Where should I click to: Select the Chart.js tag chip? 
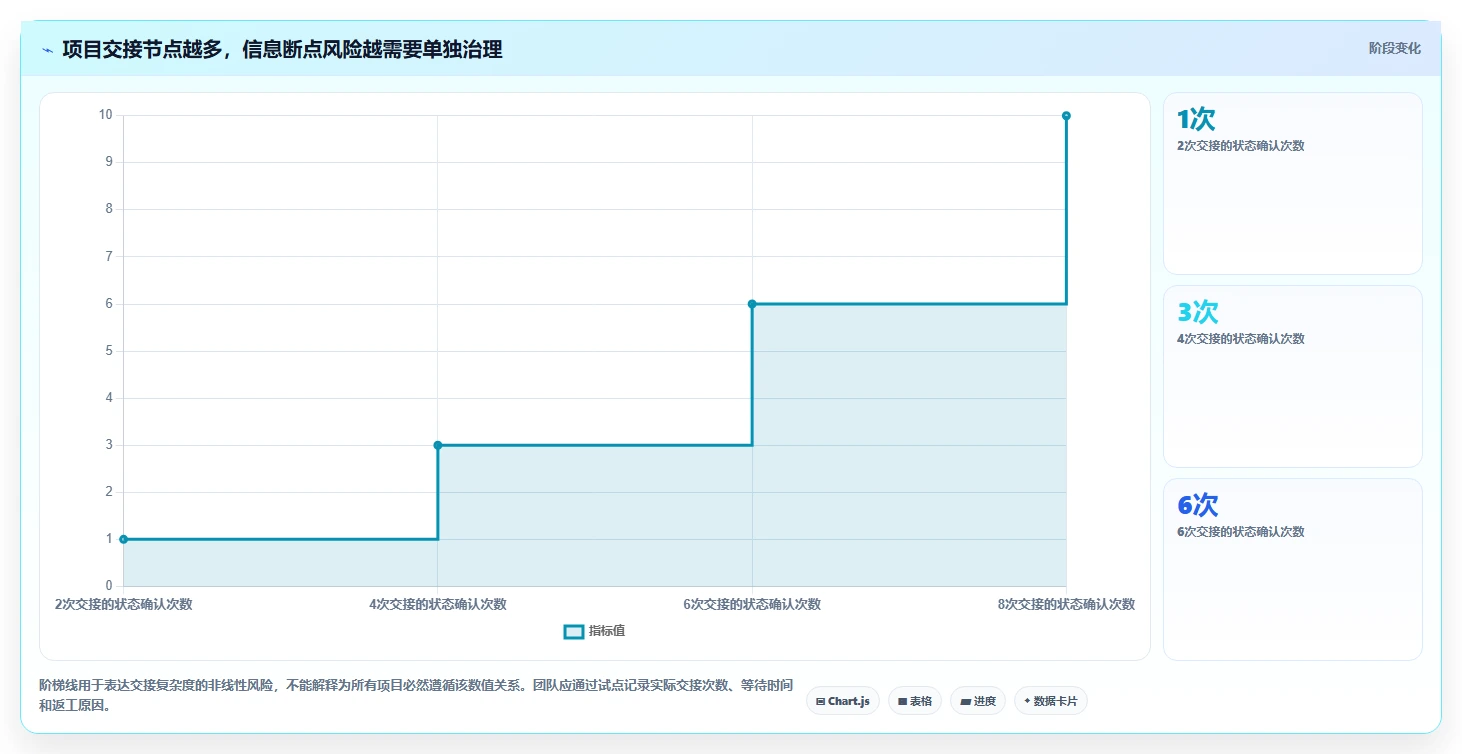pos(842,701)
